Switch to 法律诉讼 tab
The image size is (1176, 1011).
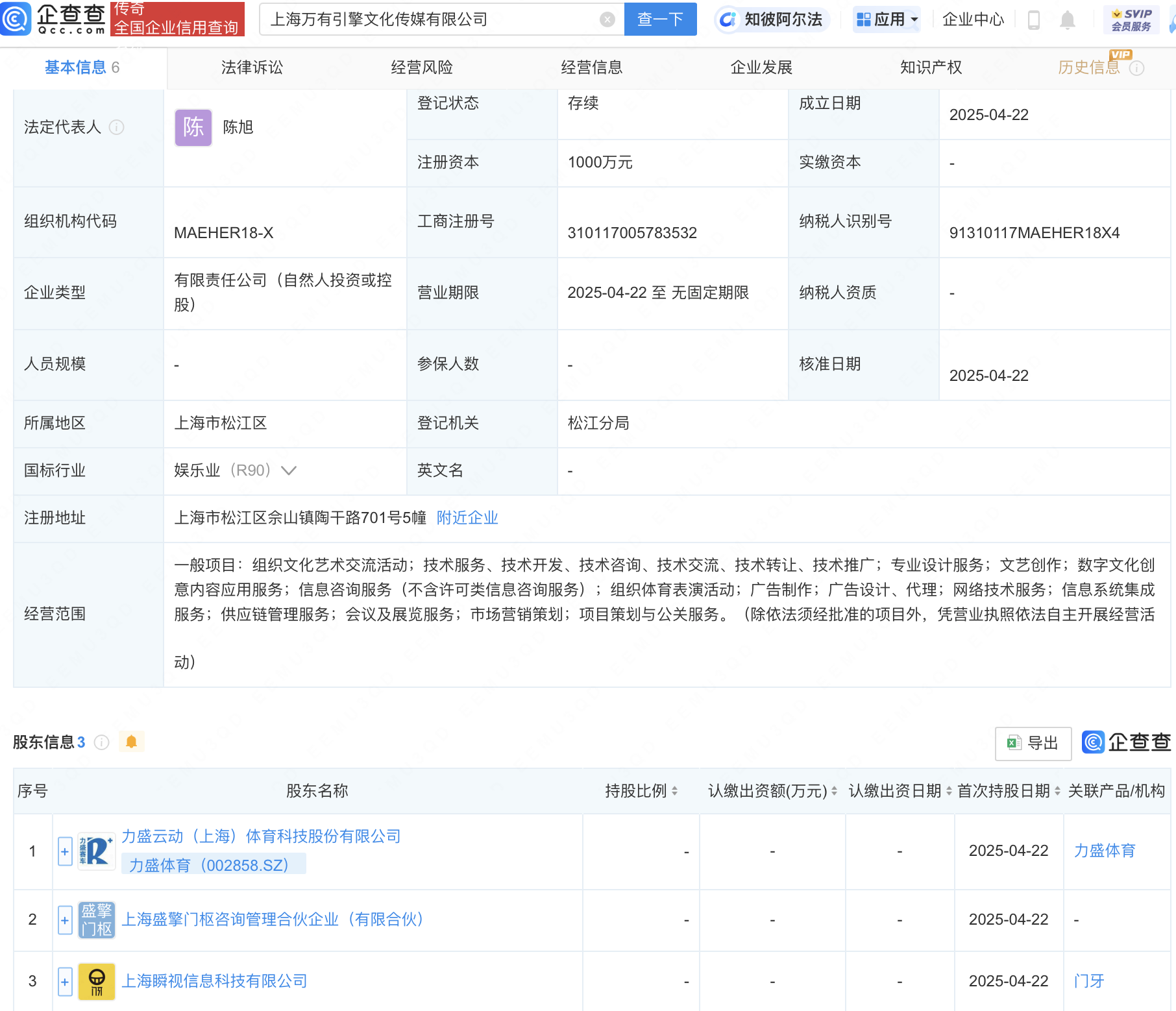[x=252, y=67]
